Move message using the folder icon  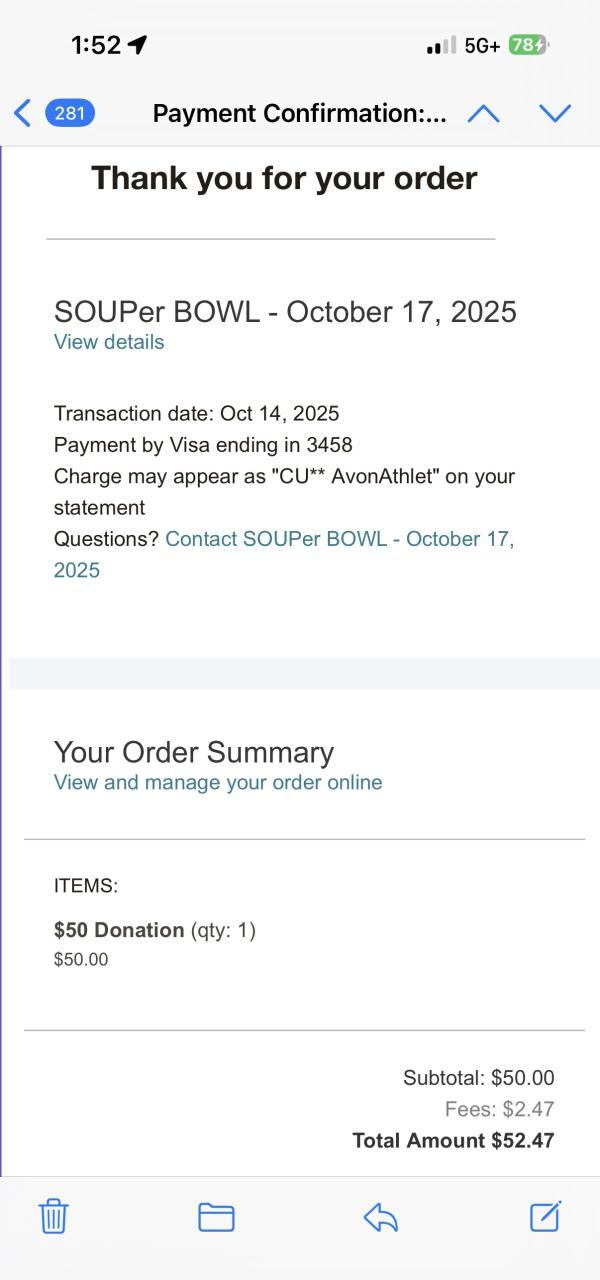point(216,1216)
